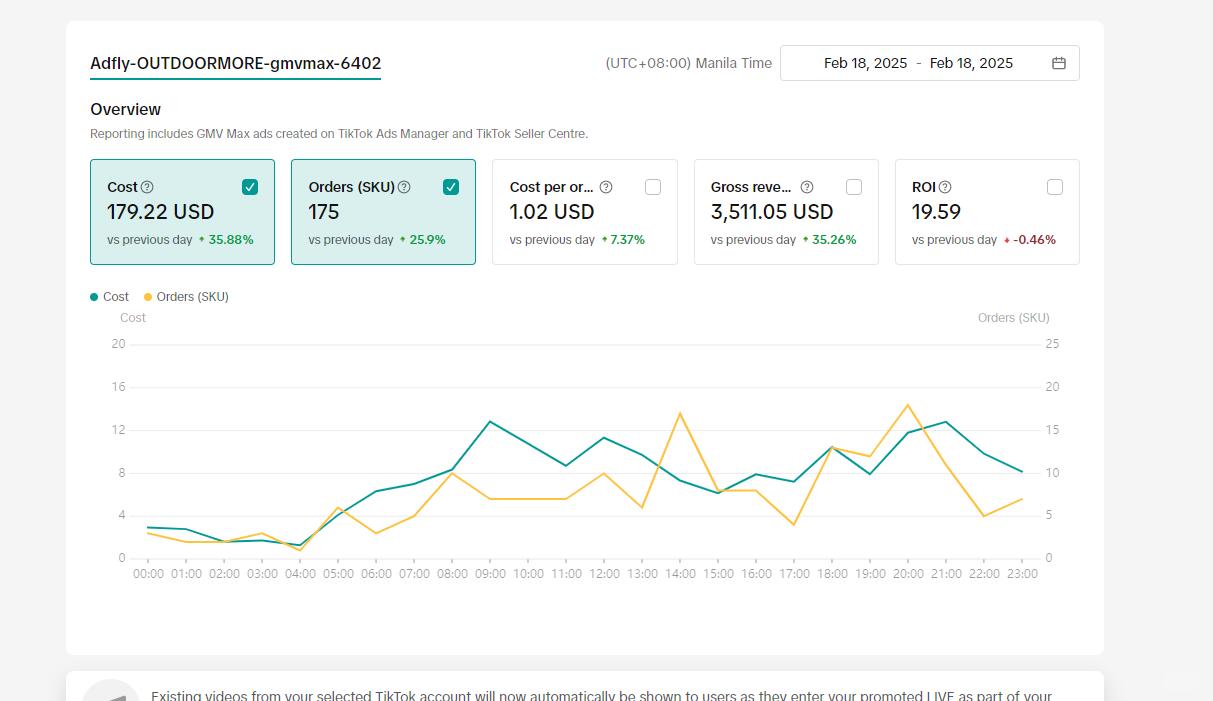Show help icon next to ROI
Viewport: 1213px width, 701px height.
[945, 187]
